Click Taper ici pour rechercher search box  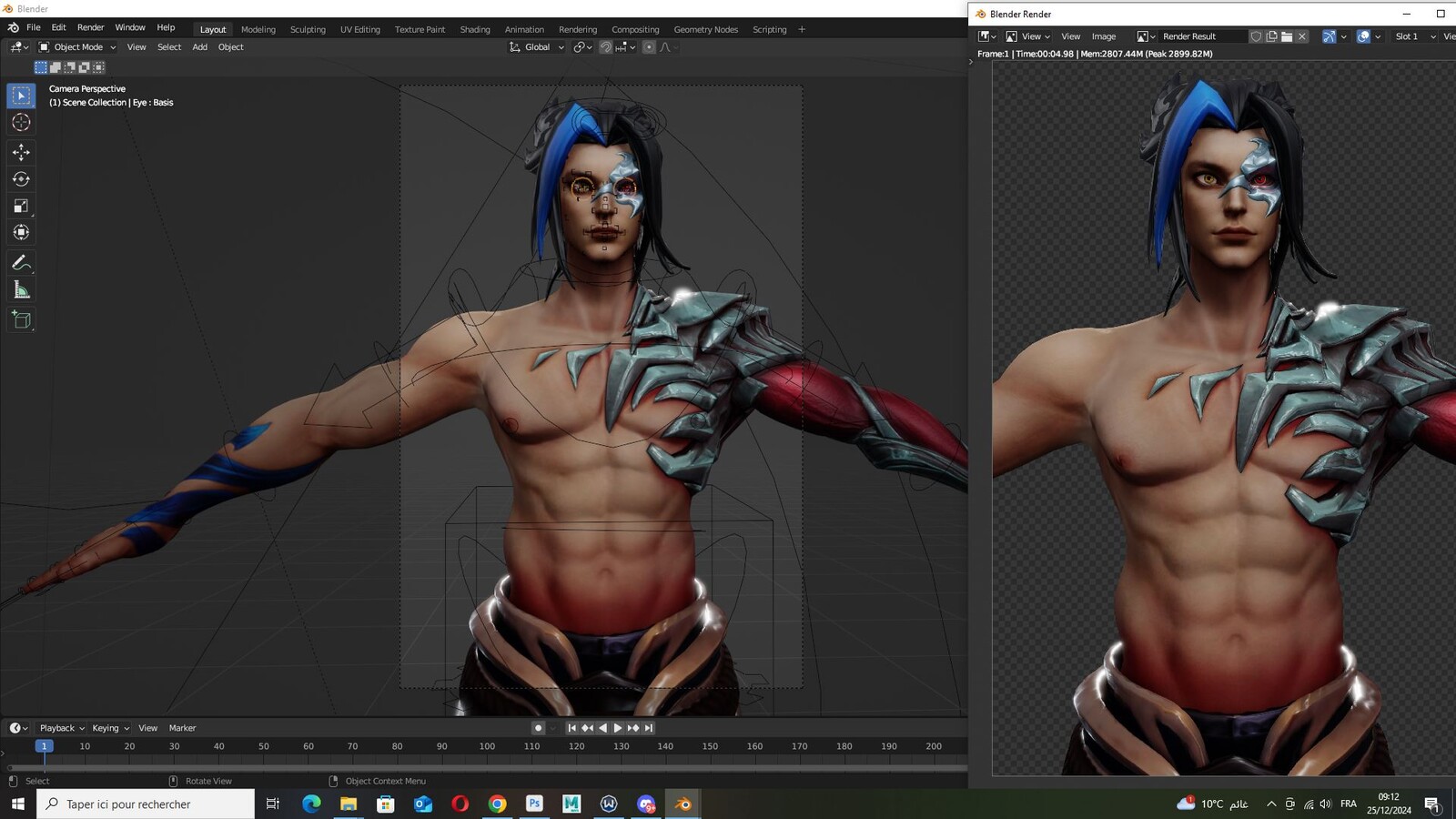(146, 804)
